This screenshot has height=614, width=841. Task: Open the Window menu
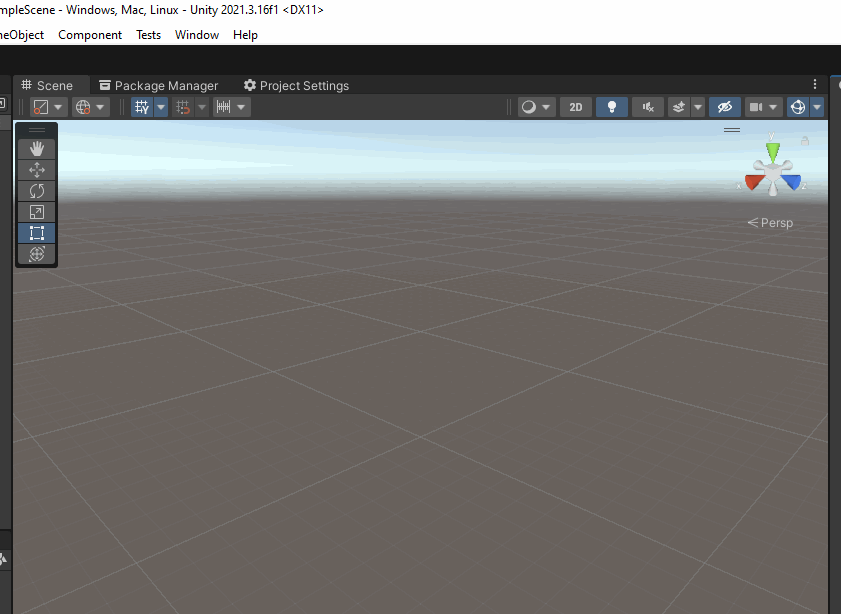tap(197, 34)
